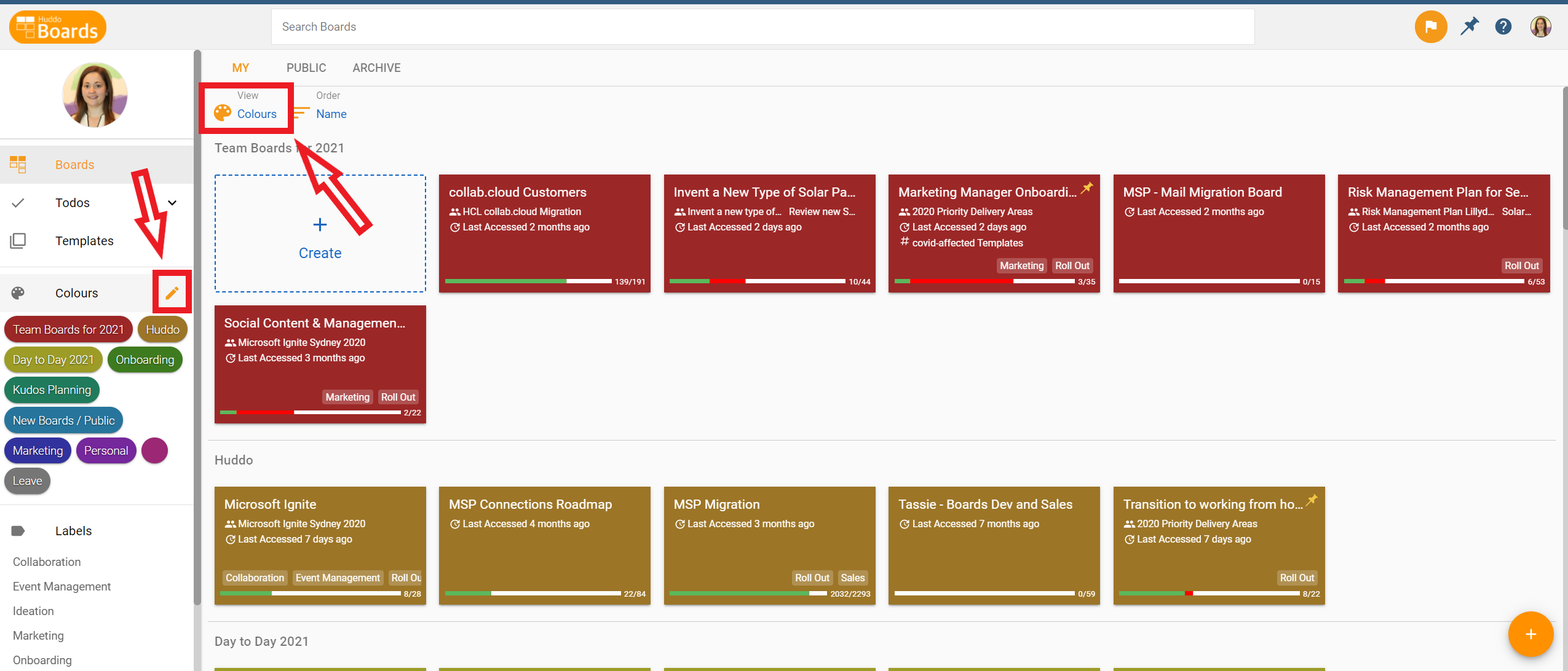Click the pin on Transition to working from home card
The height and width of the screenshot is (671, 1568).
1312,500
